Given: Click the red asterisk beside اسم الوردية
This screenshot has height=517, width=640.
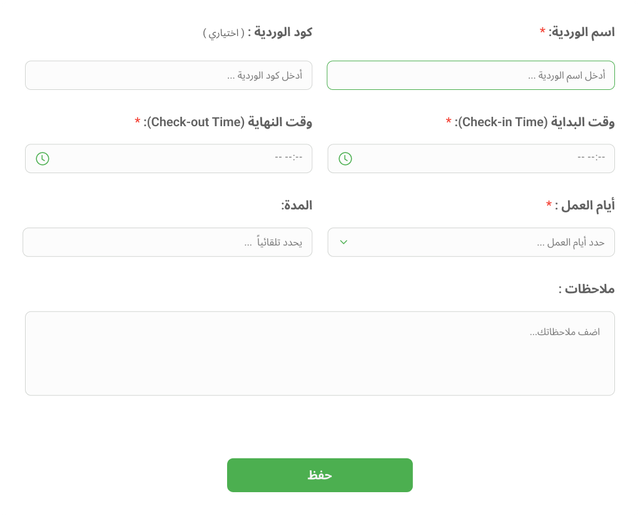Looking at the screenshot, I should [542, 32].
